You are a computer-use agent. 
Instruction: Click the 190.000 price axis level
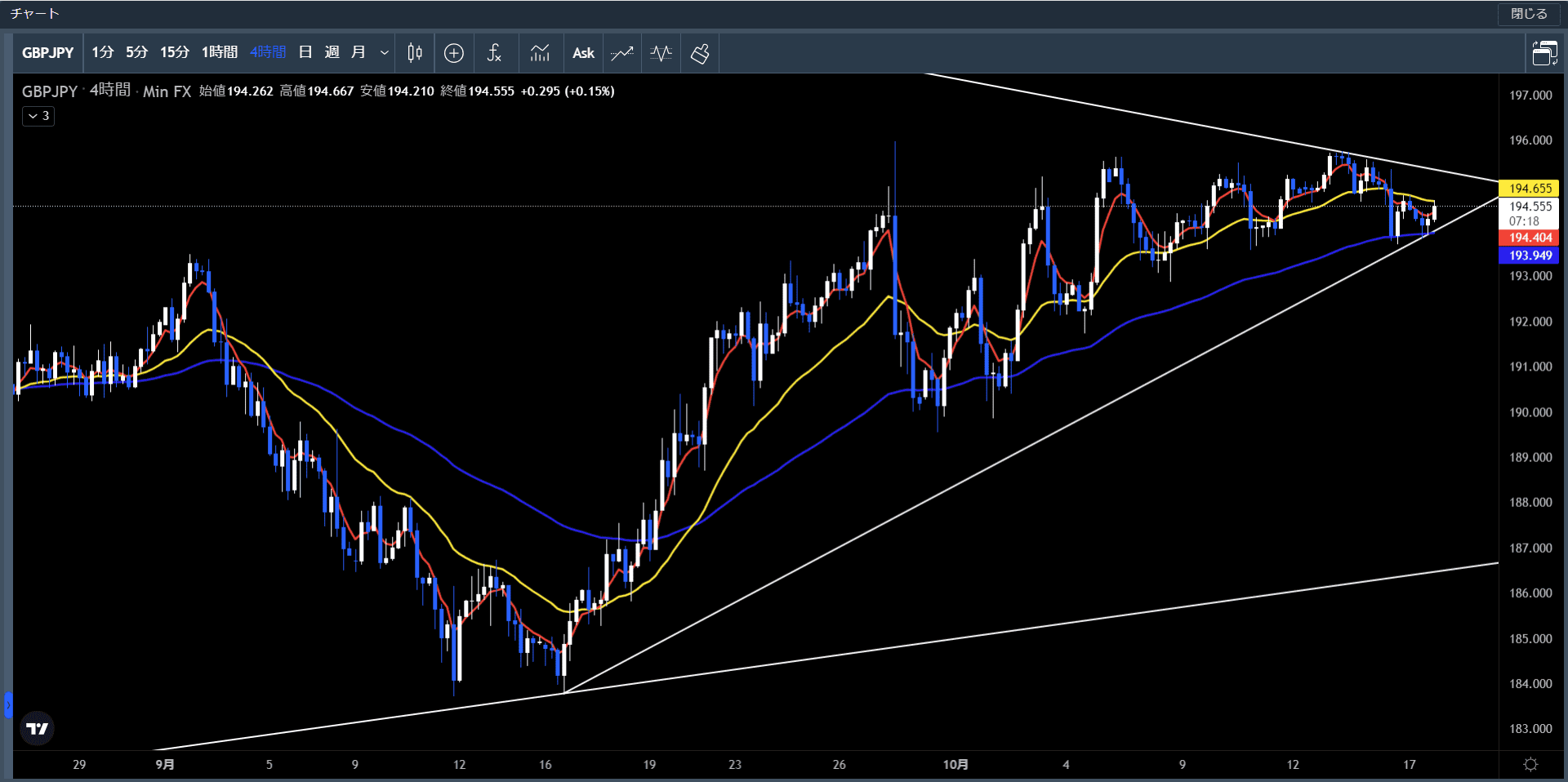tap(1530, 412)
